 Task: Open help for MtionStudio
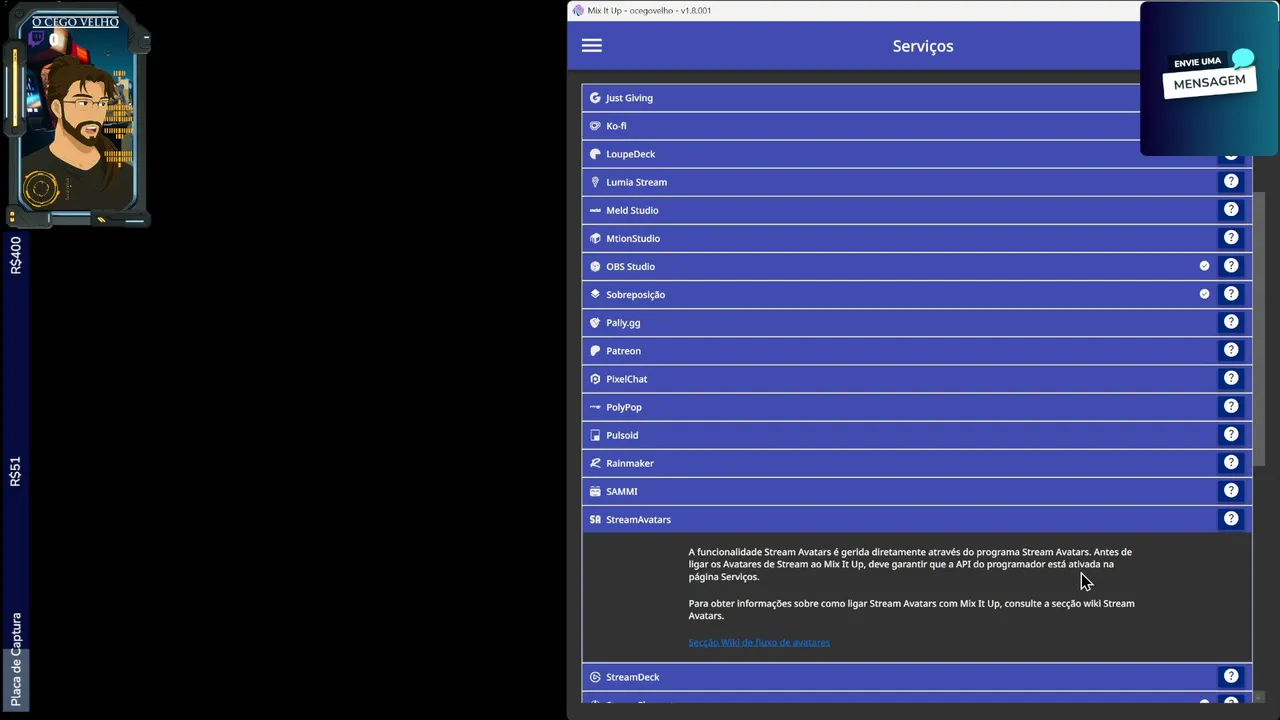coord(1231,238)
